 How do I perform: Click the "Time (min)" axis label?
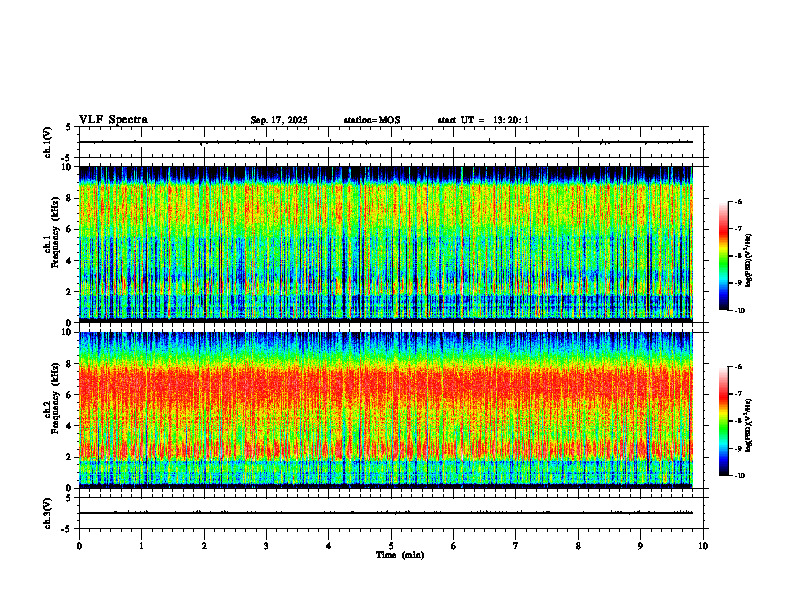click(400, 555)
